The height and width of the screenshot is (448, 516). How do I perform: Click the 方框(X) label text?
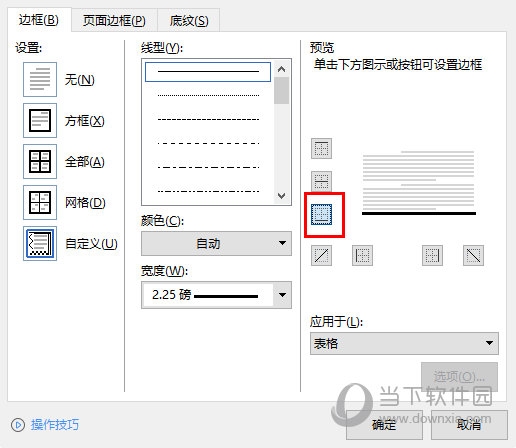click(85, 121)
